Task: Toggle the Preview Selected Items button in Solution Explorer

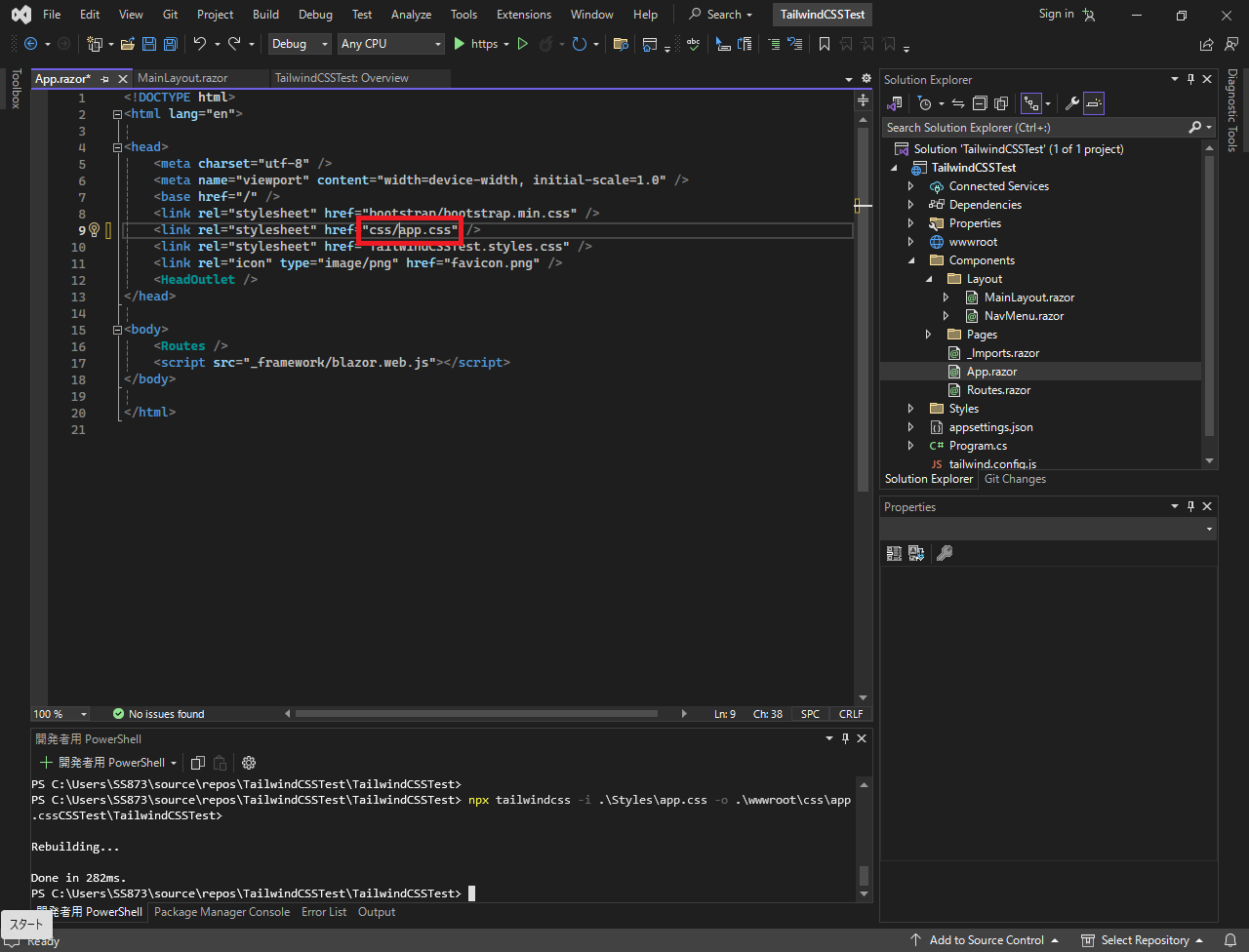Action: click(1094, 103)
